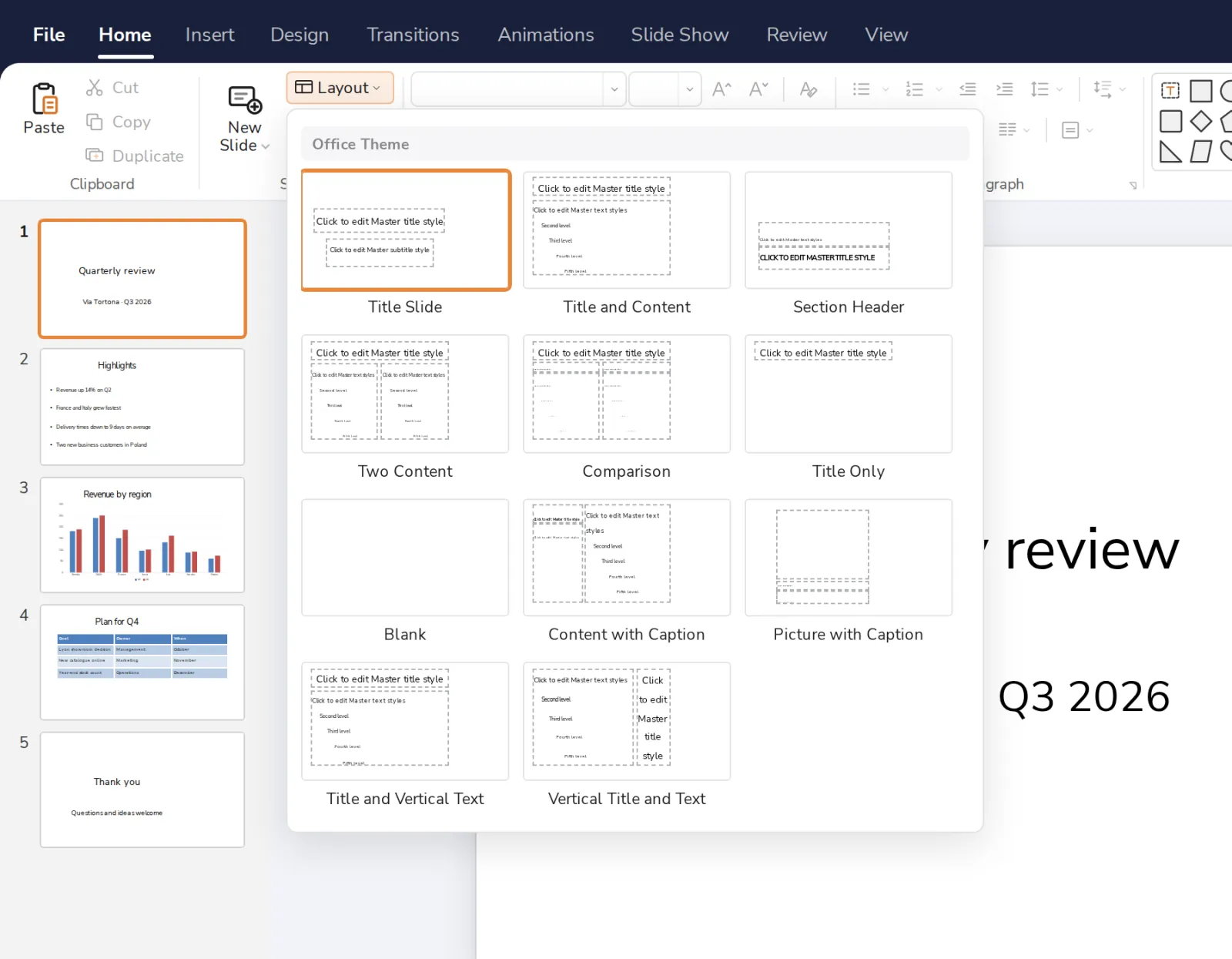Select the diamond shape in the gallery
Screen dimensions: 1232x959
coord(1200,122)
